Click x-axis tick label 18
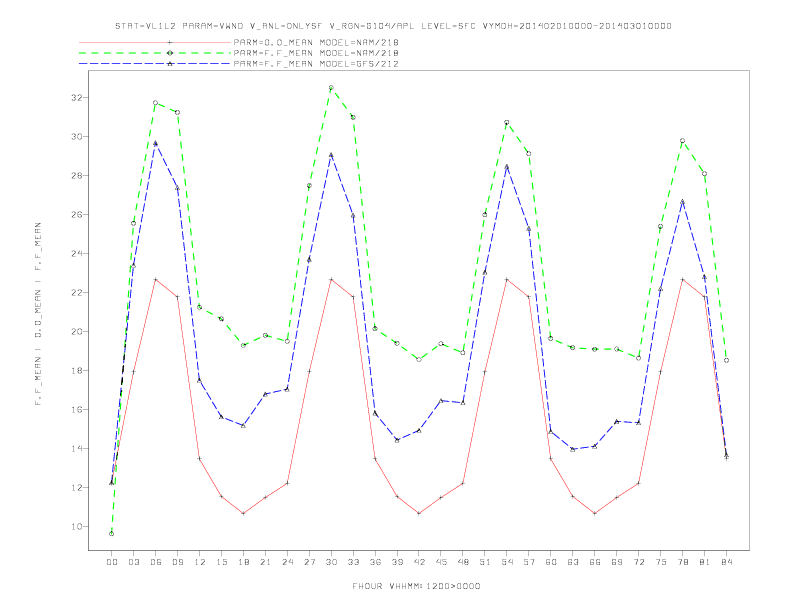This screenshot has height=612, width=792. pos(243,562)
